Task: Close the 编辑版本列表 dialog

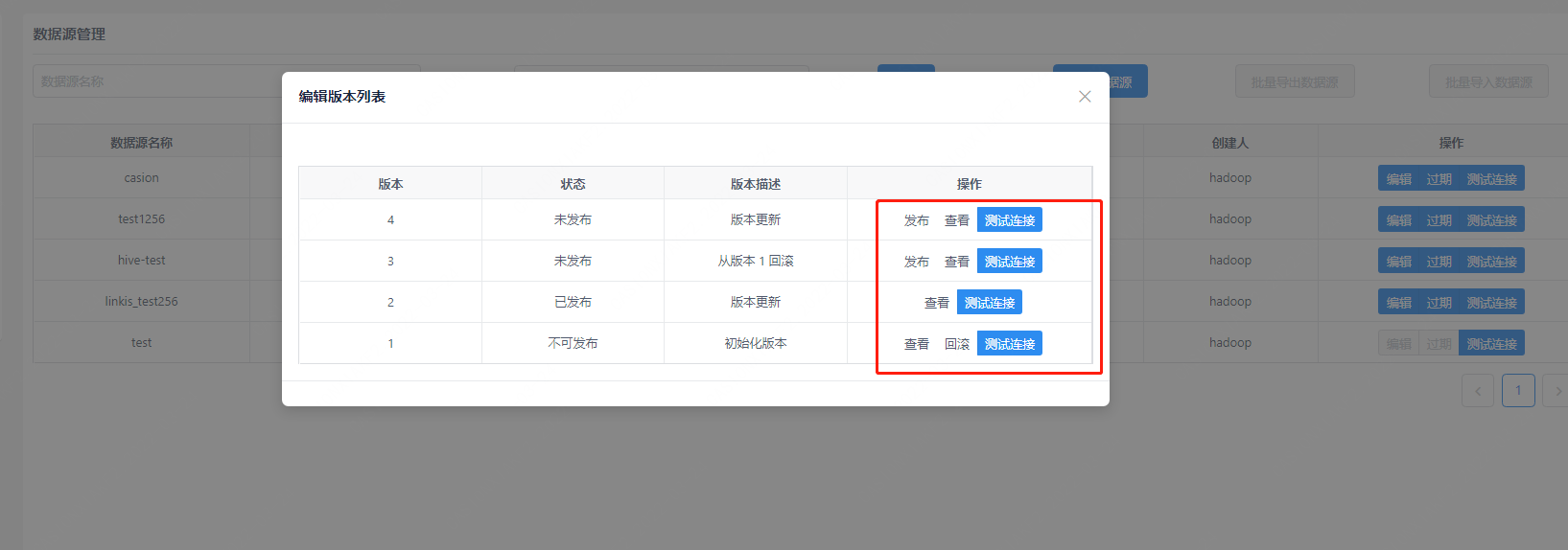Action: click(x=1085, y=97)
